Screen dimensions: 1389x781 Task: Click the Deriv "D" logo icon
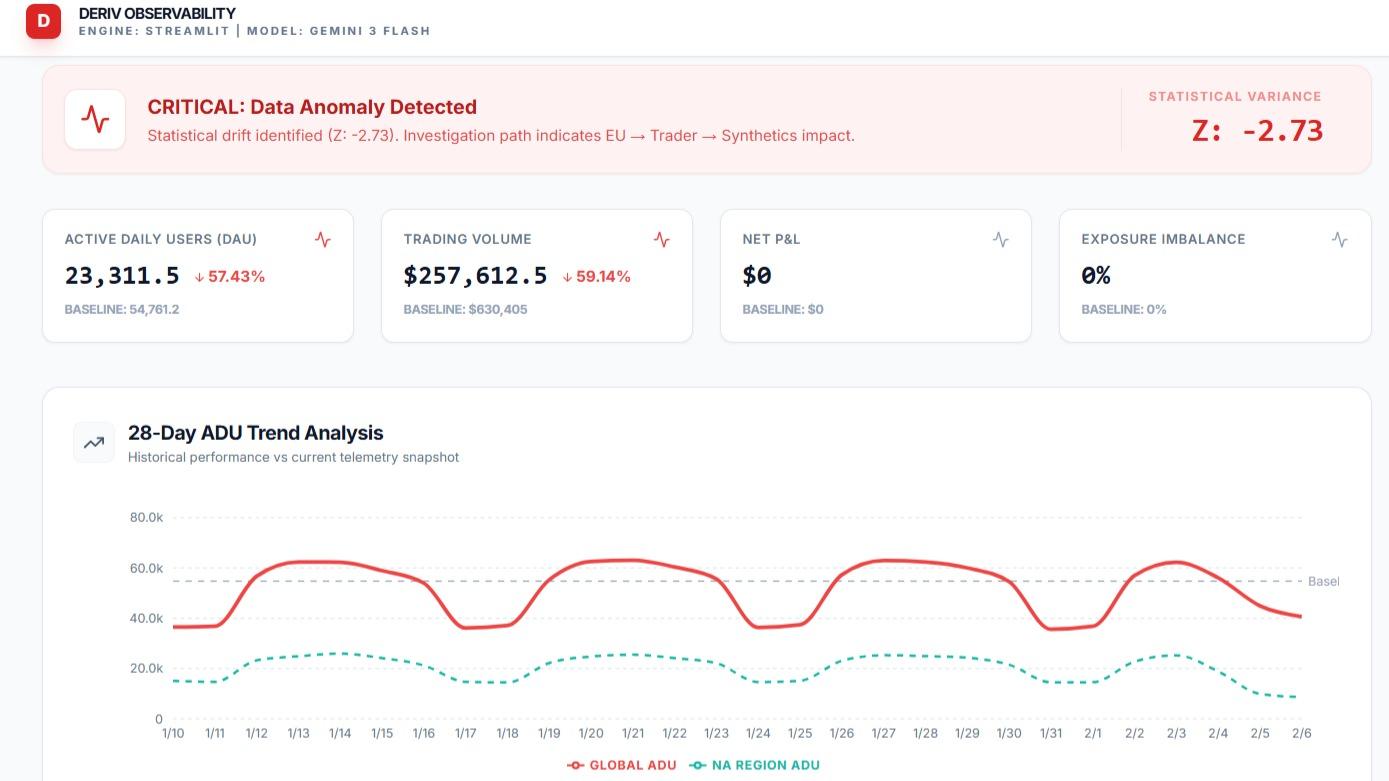(x=44, y=21)
